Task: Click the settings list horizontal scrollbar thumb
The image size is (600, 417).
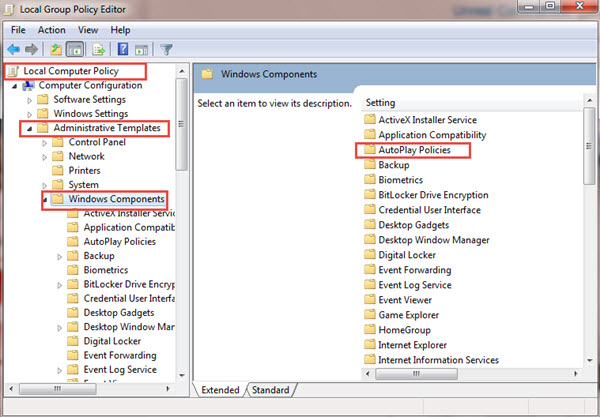Action: (416, 373)
